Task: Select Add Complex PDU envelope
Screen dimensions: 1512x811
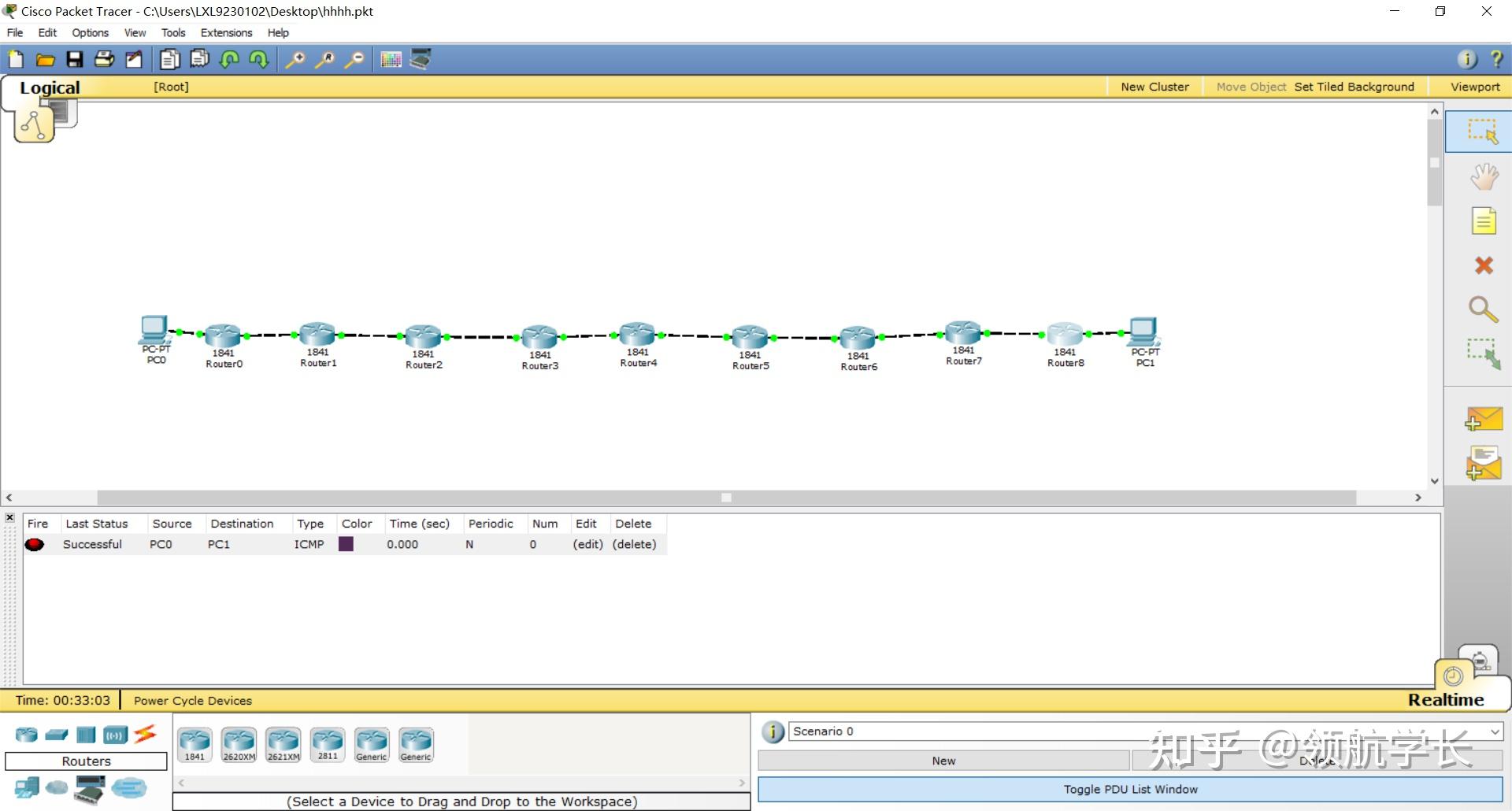Action: [x=1484, y=464]
